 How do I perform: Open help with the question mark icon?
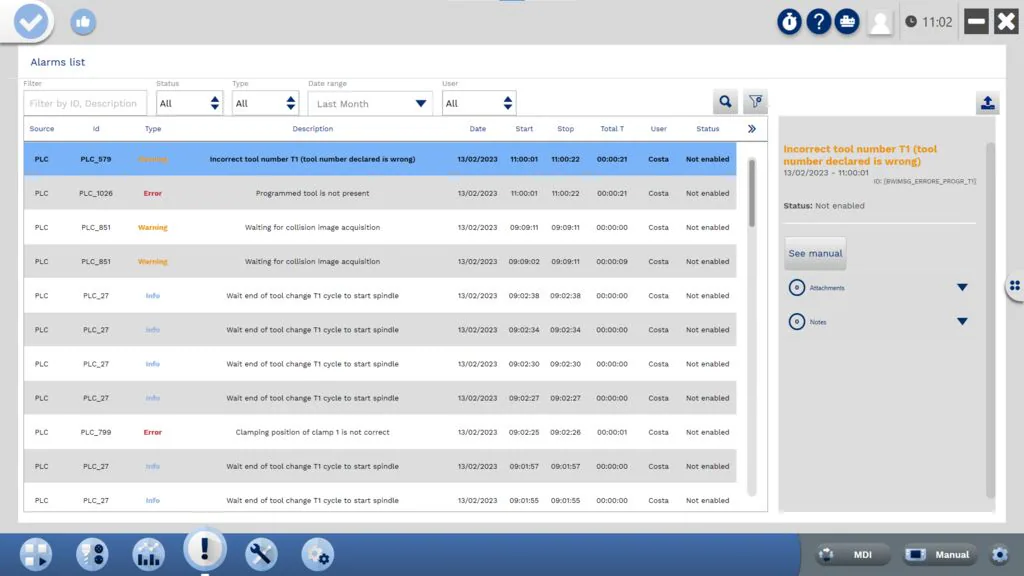(818, 21)
